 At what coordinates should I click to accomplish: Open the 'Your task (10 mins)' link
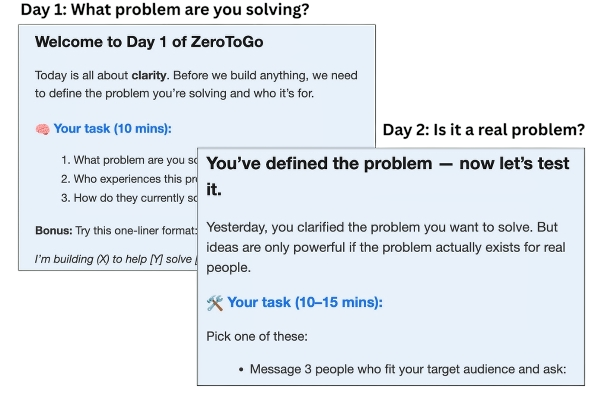112,129
